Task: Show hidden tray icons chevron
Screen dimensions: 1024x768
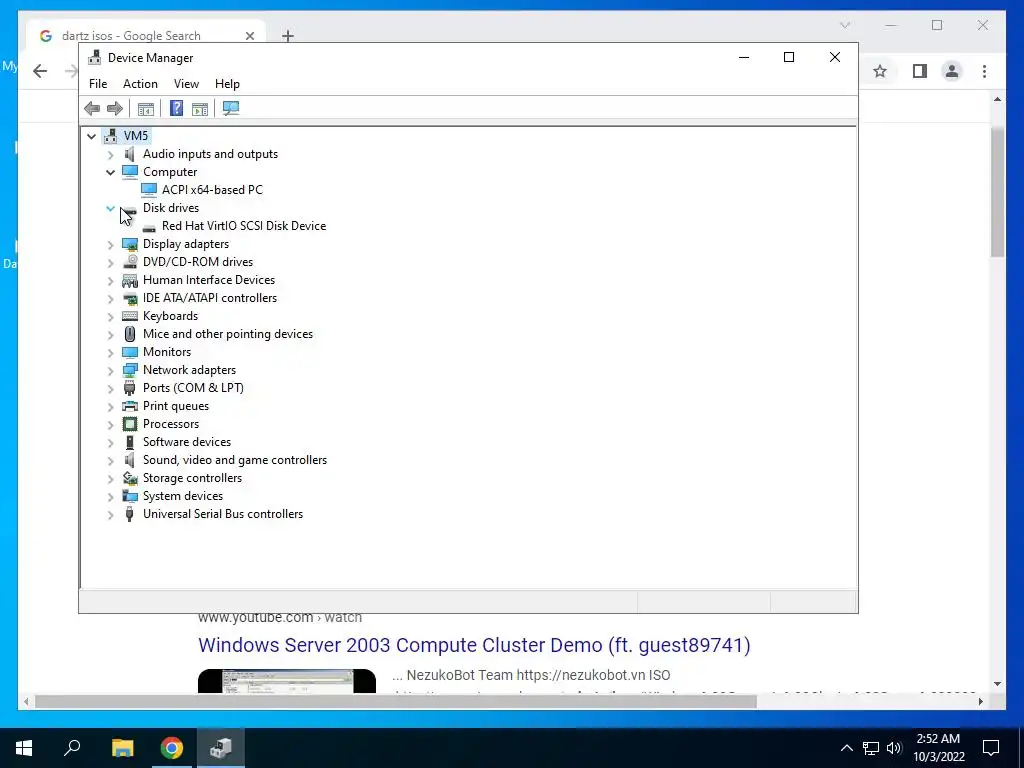Action: (x=846, y=748)
